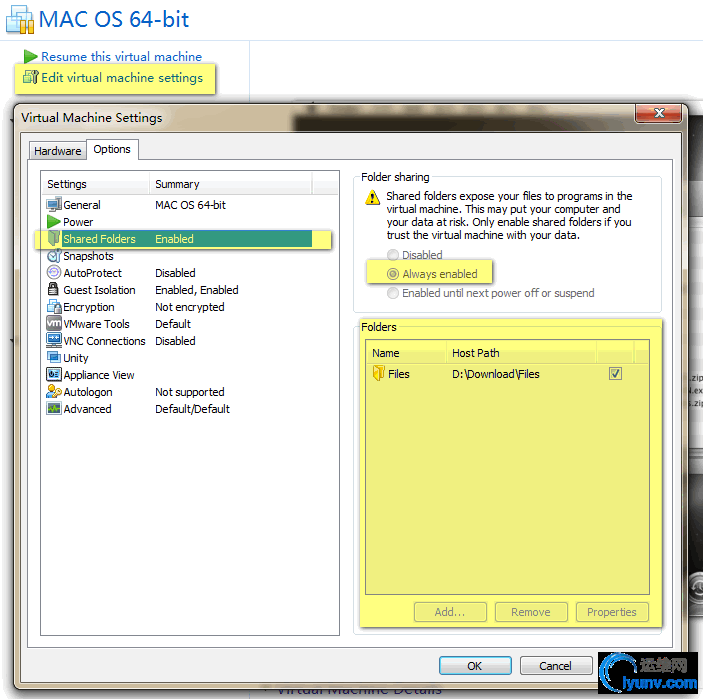Click the green Resume play icon
The image size is (703, 699).
30,56
